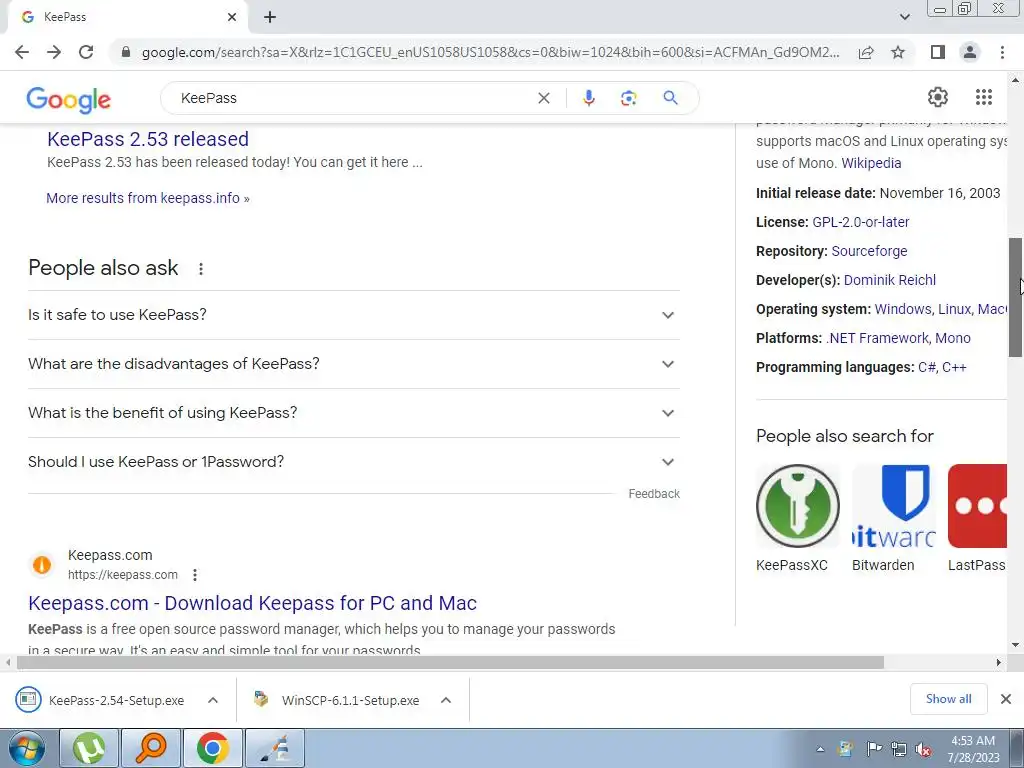Screen dimensions: 1024x768
Task: Open the C# programming language link
Action: coord(927,367)
